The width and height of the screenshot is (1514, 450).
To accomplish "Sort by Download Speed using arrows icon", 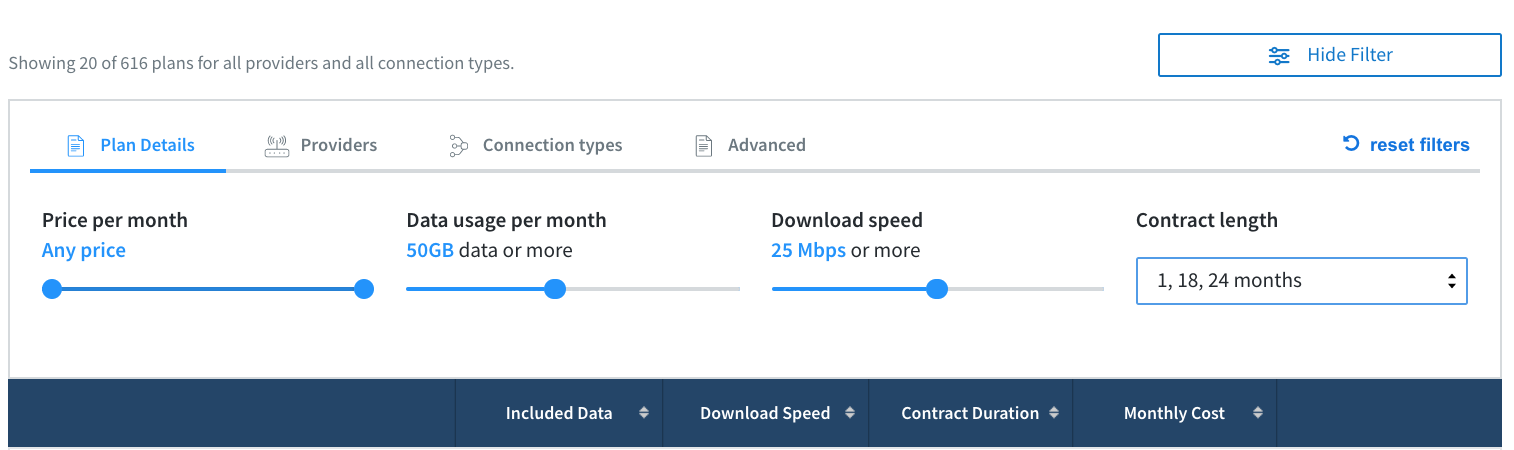I will [x=850, y=413].
